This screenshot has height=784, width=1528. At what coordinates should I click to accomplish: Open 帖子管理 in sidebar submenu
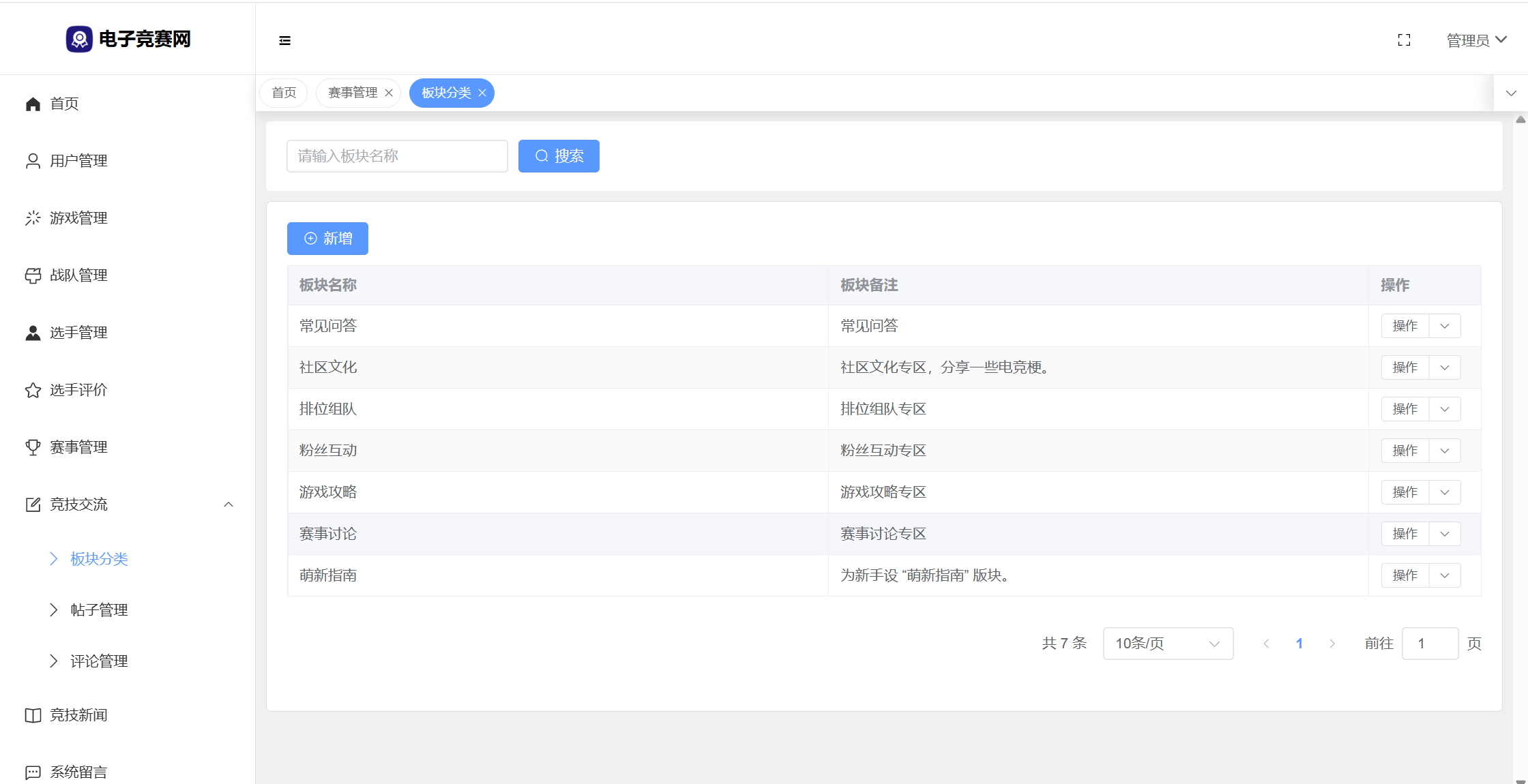tap(99, 610)
